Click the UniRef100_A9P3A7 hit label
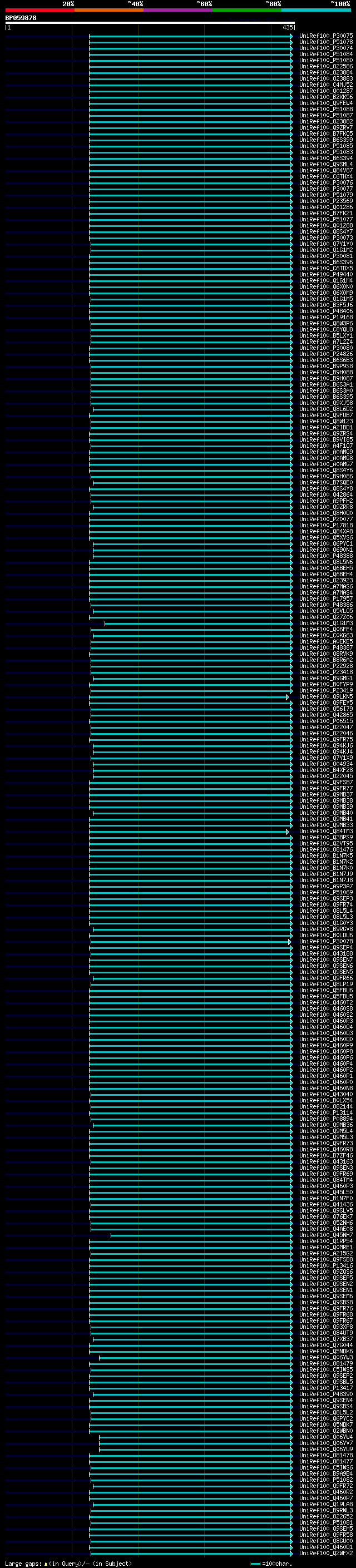 [326, 886]
